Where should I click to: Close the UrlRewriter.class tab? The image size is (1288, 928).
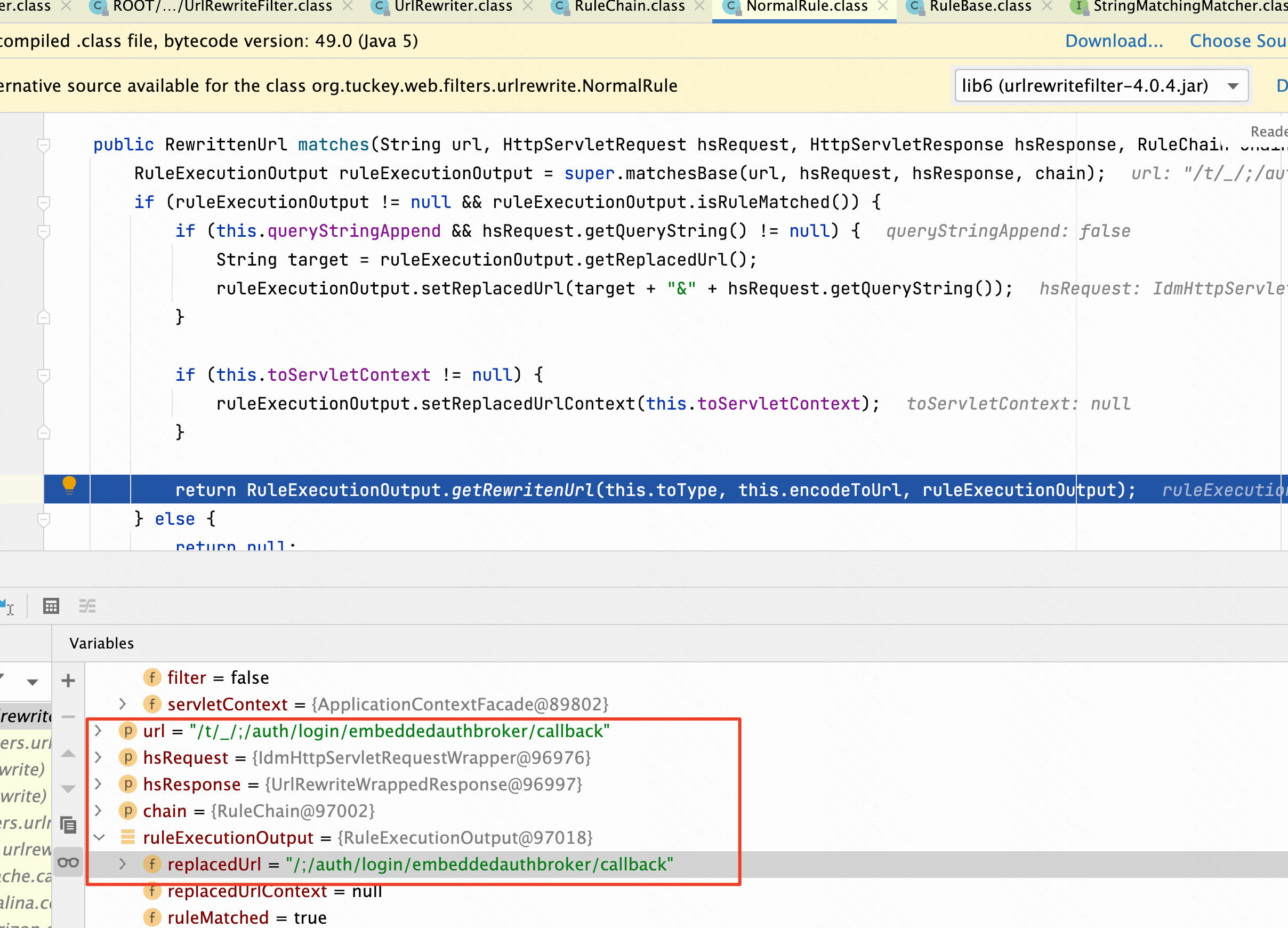[528, 7]
